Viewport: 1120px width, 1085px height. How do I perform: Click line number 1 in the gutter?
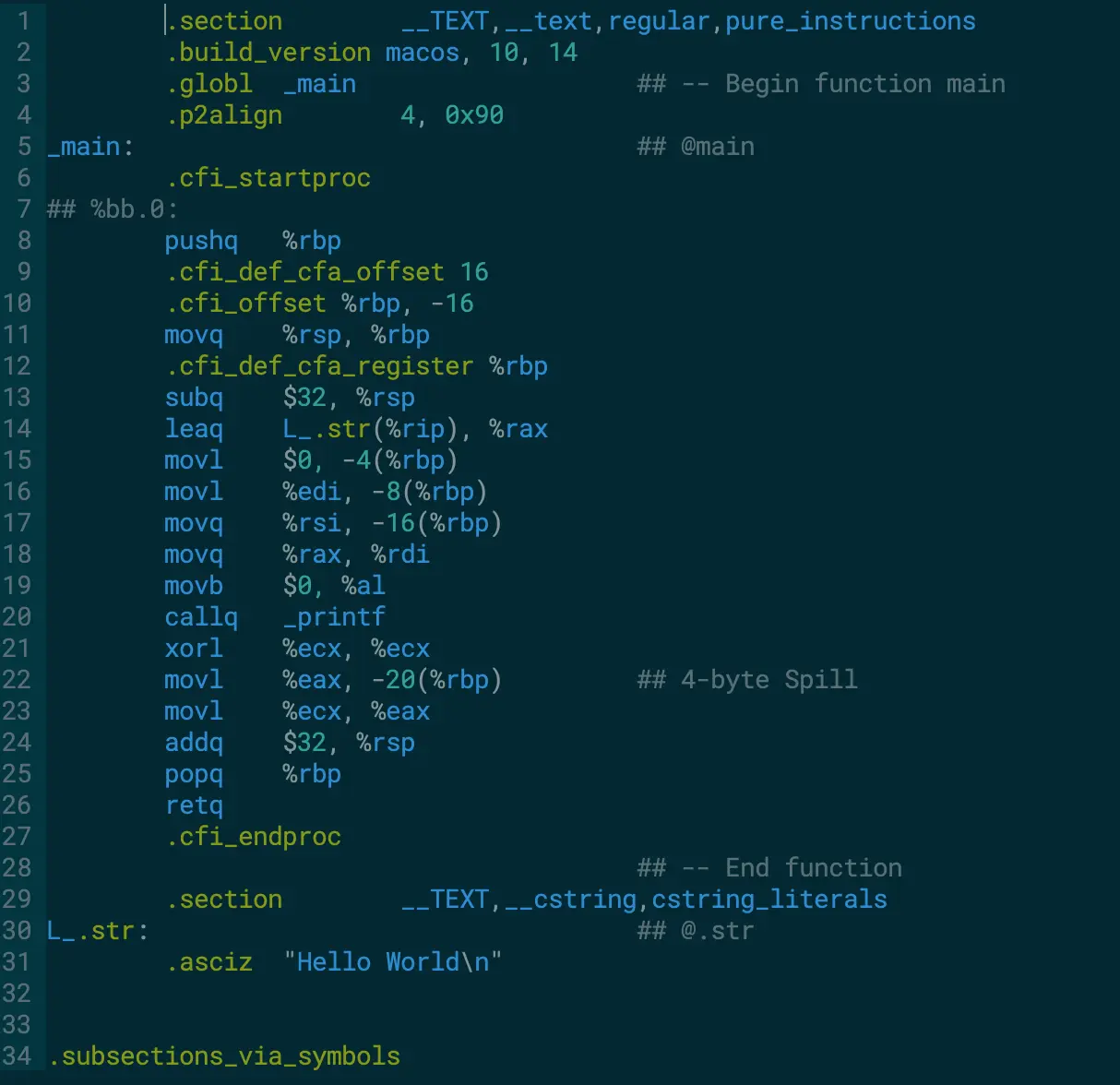click(x=24, y=21)
